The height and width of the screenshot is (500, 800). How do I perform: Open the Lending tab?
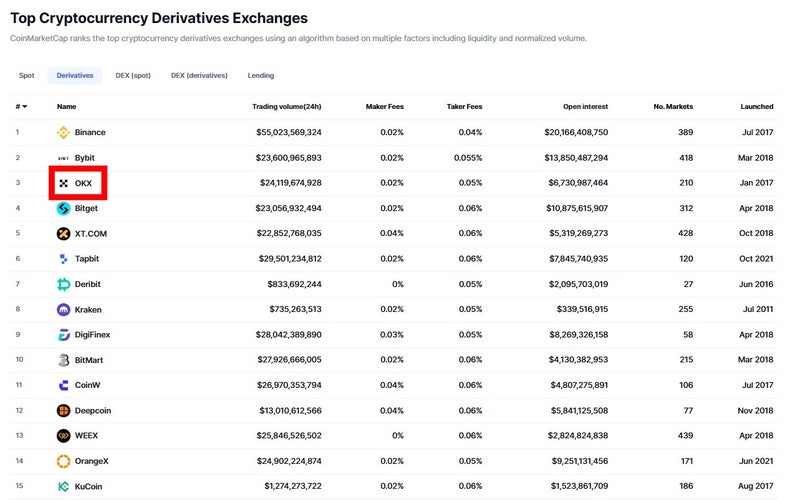coord(261,76)
